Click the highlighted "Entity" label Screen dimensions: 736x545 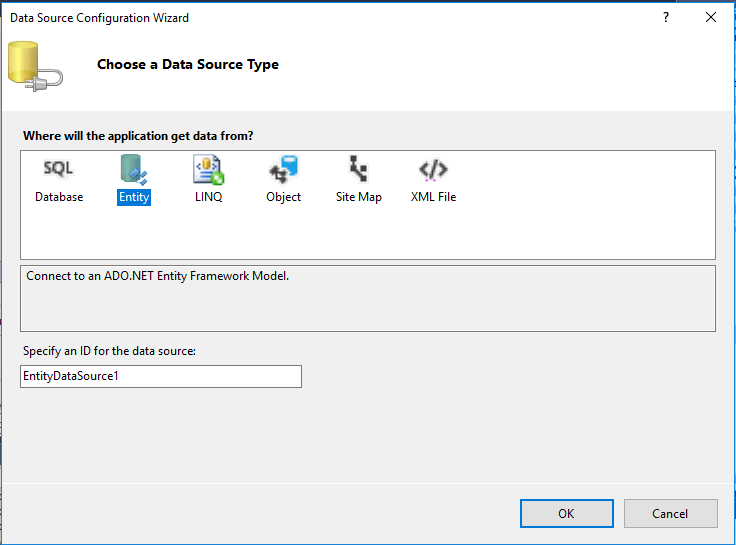click(133, 197)
